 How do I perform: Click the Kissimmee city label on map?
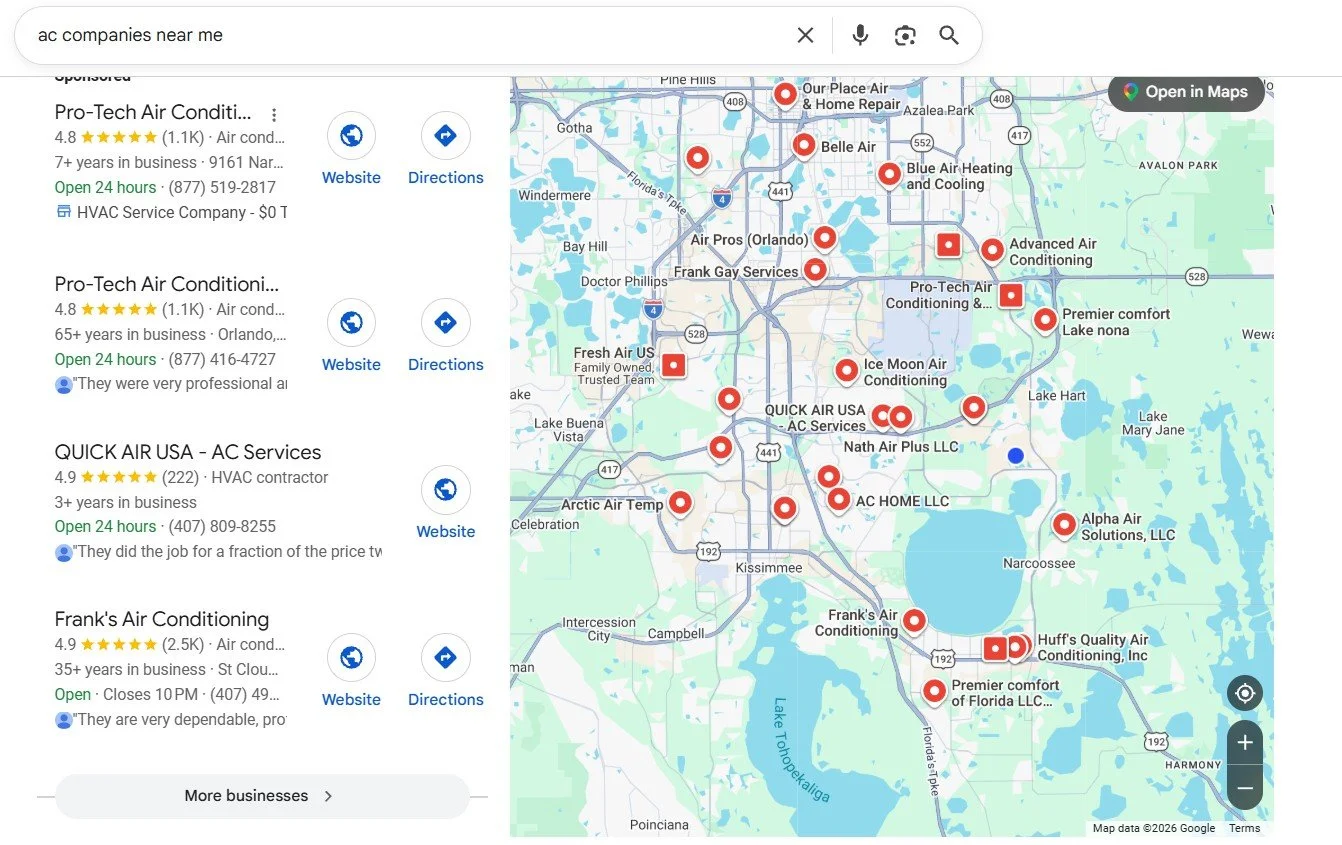(x=768, y=568)
